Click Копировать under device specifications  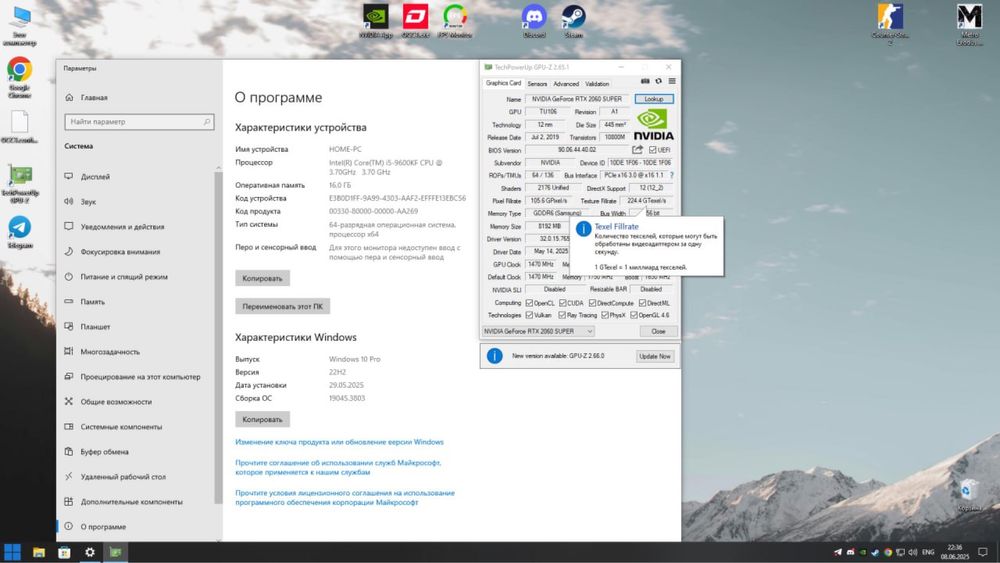(262, 278)
